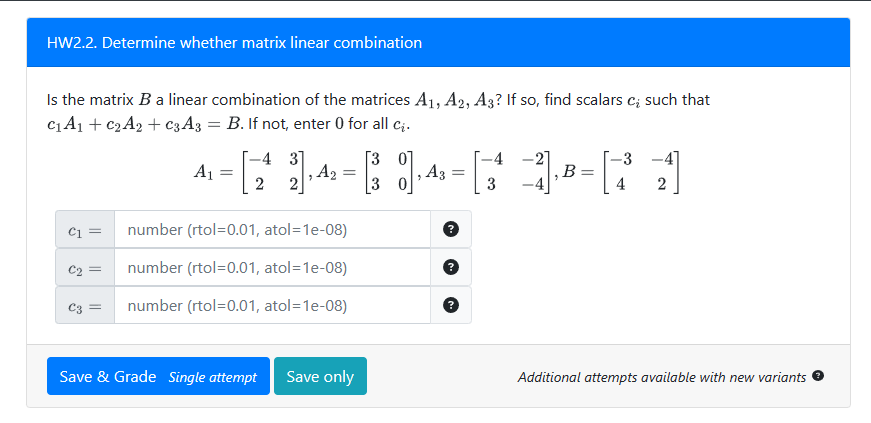Click the "Additional attempts available" text
This screenshot has height=423, width=871.
(x=662, y=377)
